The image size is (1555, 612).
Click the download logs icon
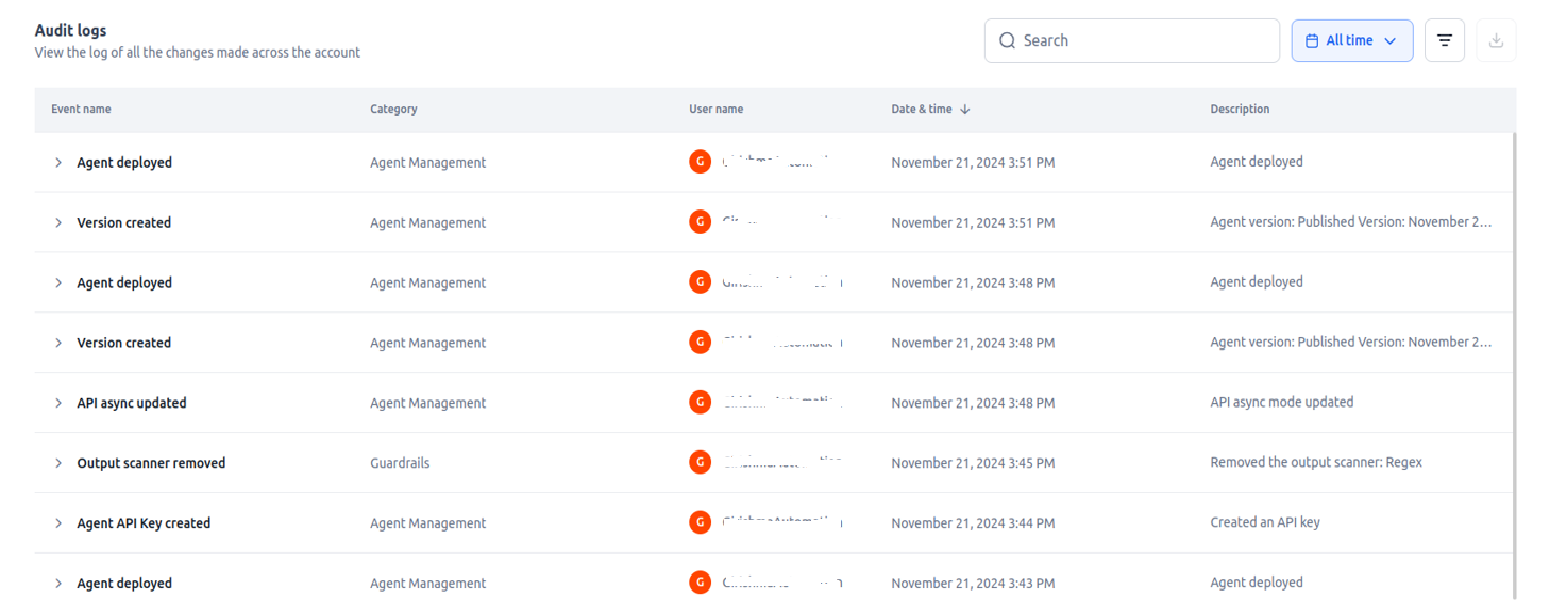coord(1496,41)
